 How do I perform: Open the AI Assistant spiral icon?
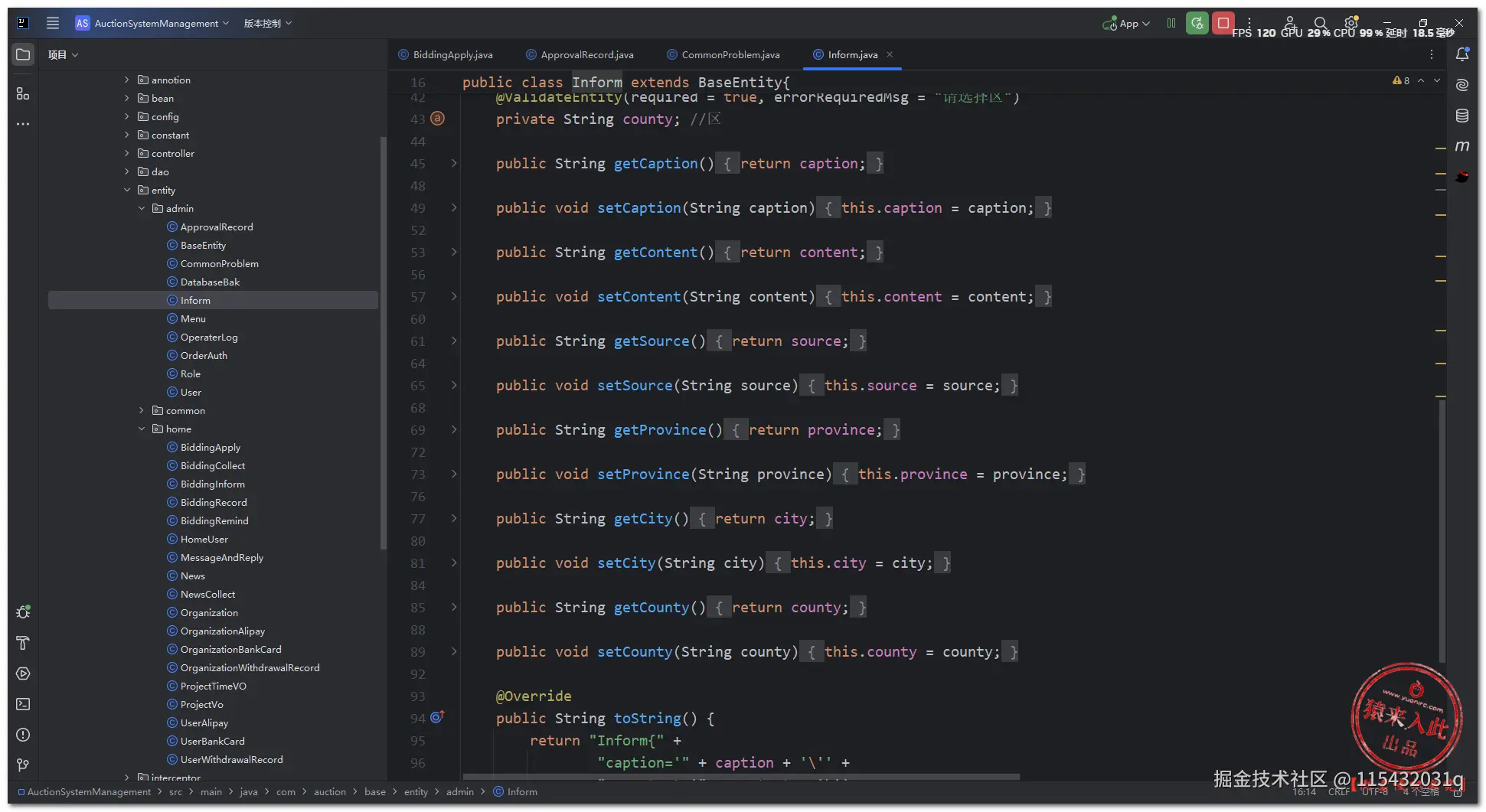coord(1462,85)
